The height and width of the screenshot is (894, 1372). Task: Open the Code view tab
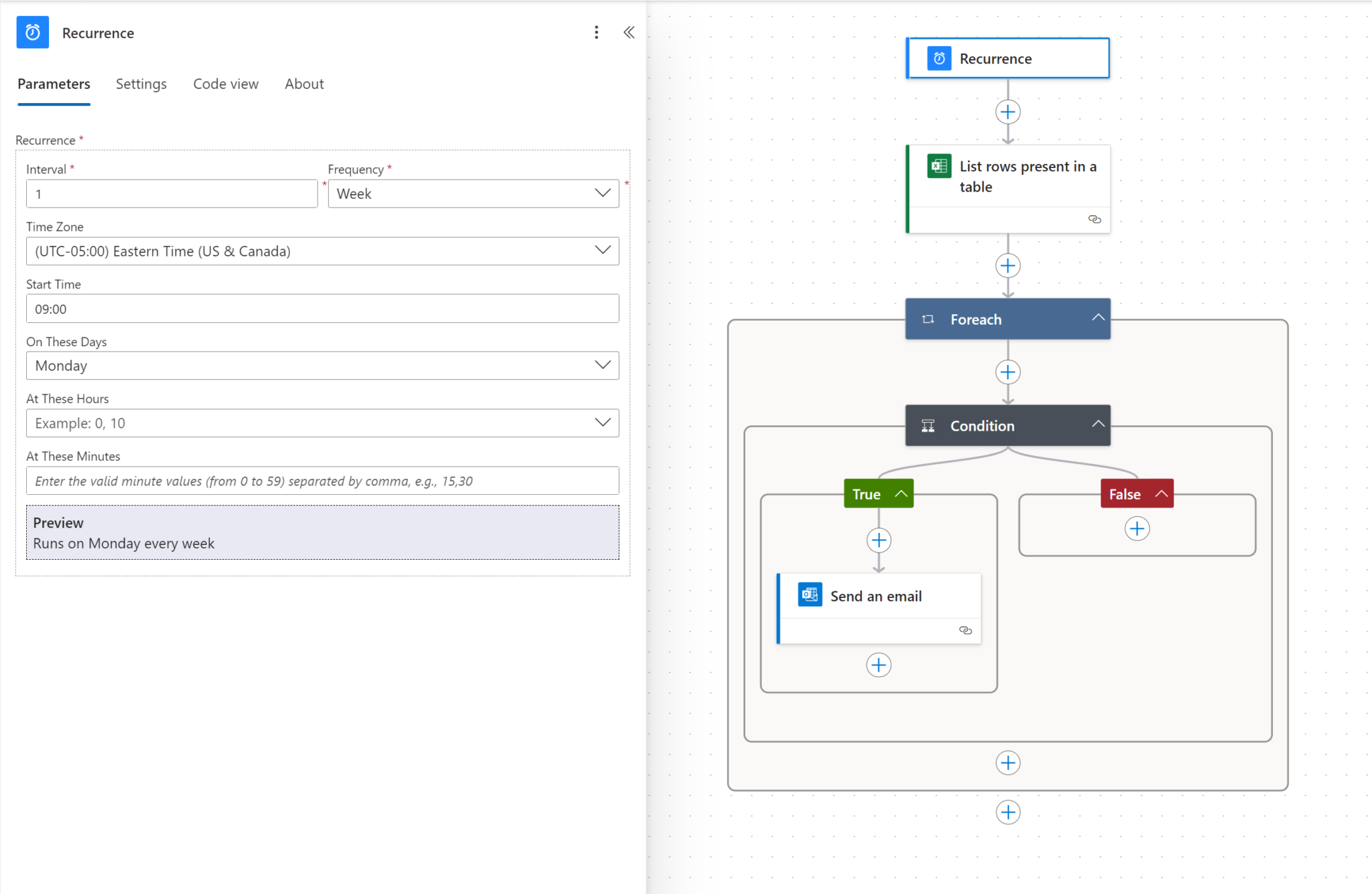pos(226,84)
